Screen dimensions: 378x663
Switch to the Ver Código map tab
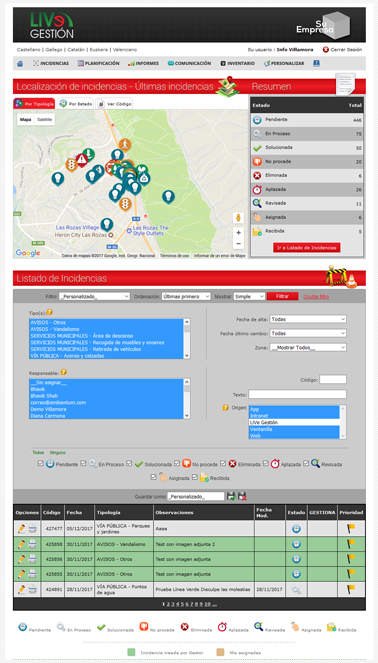tap(114, 104)
